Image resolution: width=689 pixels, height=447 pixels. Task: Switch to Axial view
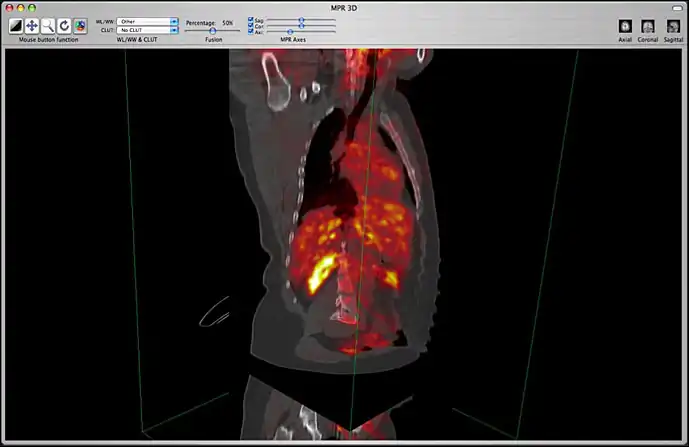[626, 26]
